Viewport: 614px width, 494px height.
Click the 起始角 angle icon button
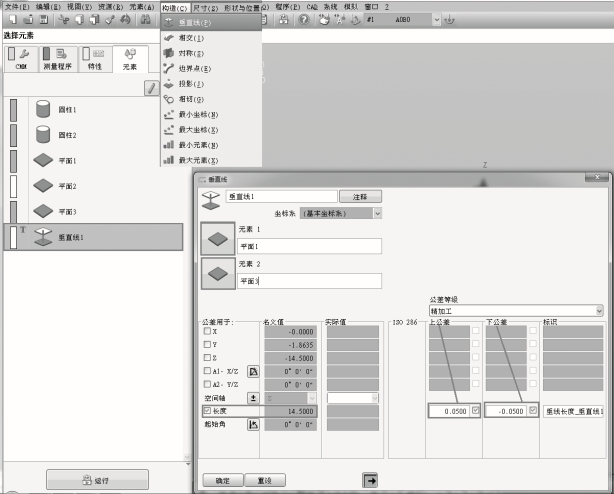point(253,425)
